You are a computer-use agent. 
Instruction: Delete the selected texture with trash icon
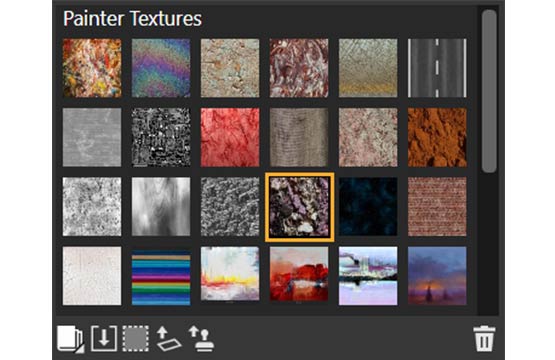484,339
